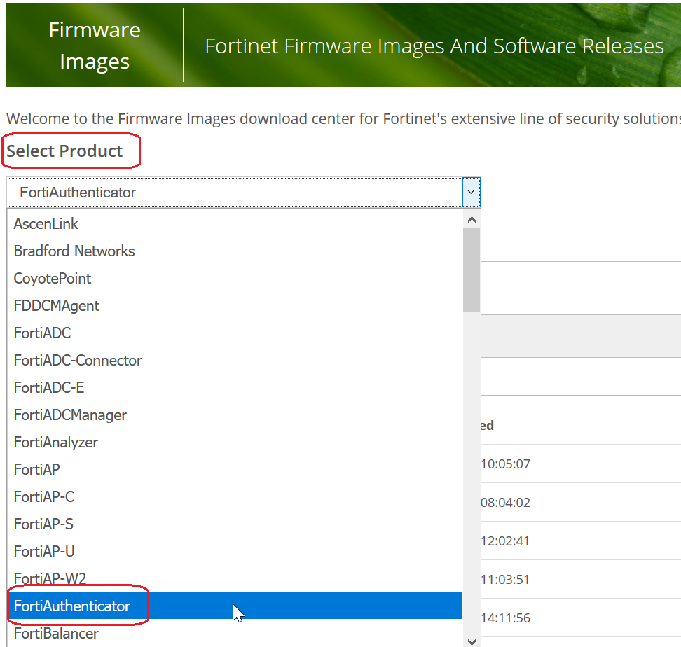Viewport: 681px width, 647px height.
Task: Select FortiAP-U product option
Action: click(44, 551)
